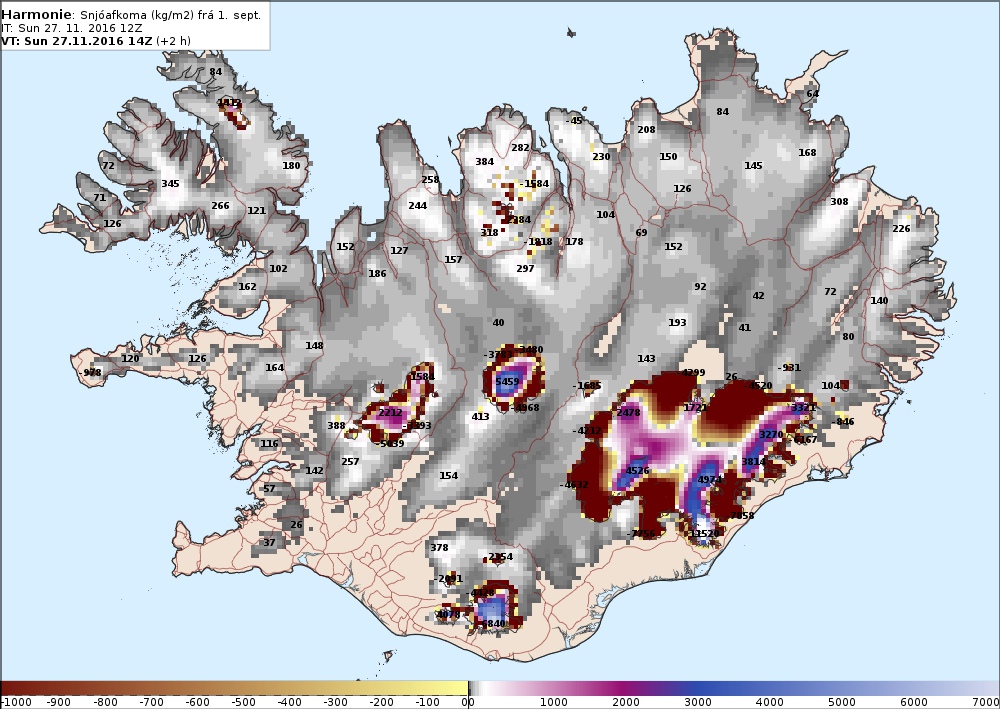
Task: Select the 'VT: Sun 27.11.2016 14Z' line
Action: [77, 41]
